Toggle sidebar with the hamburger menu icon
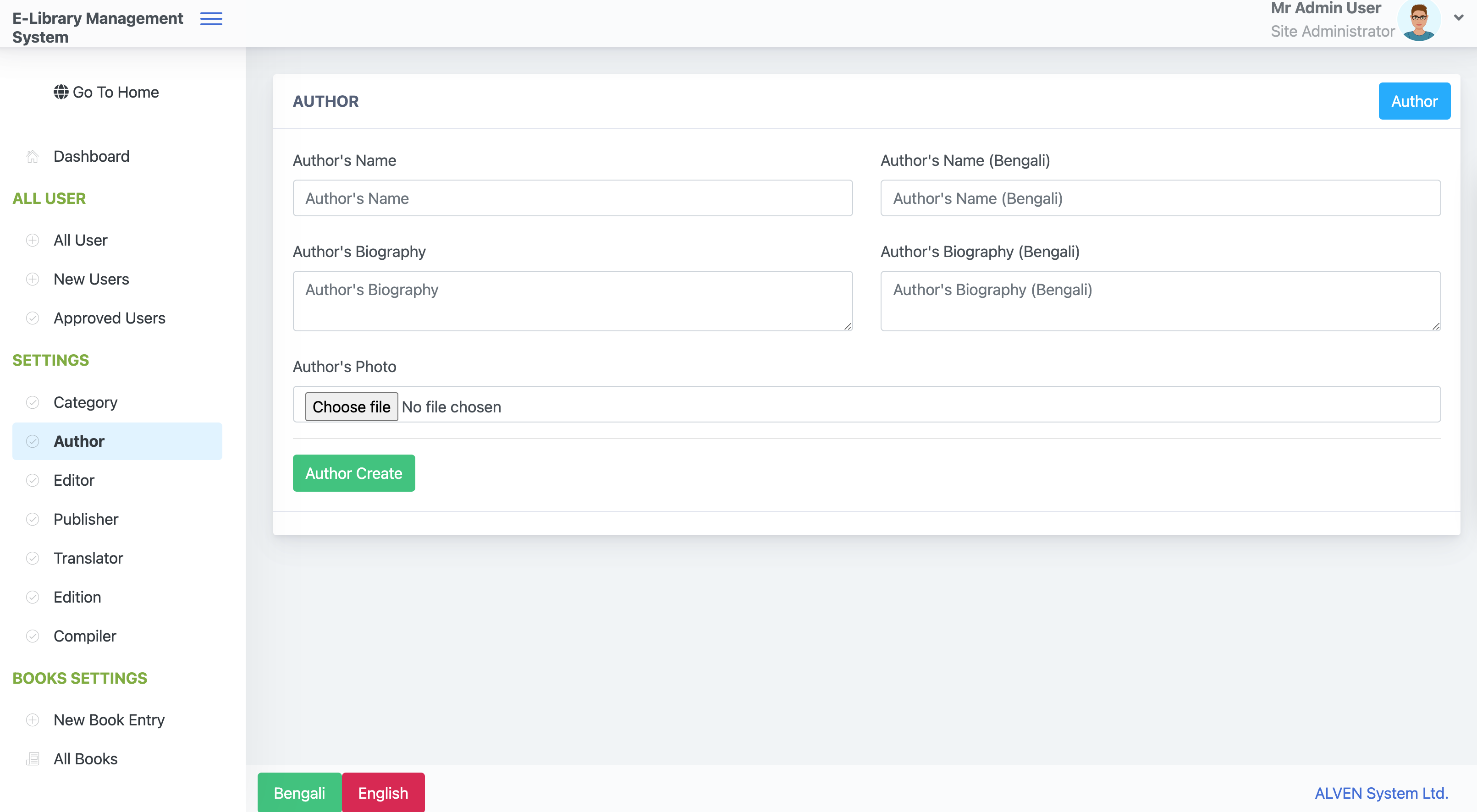1477x812 pixels. pyautogui.click(x=211, y=19)
